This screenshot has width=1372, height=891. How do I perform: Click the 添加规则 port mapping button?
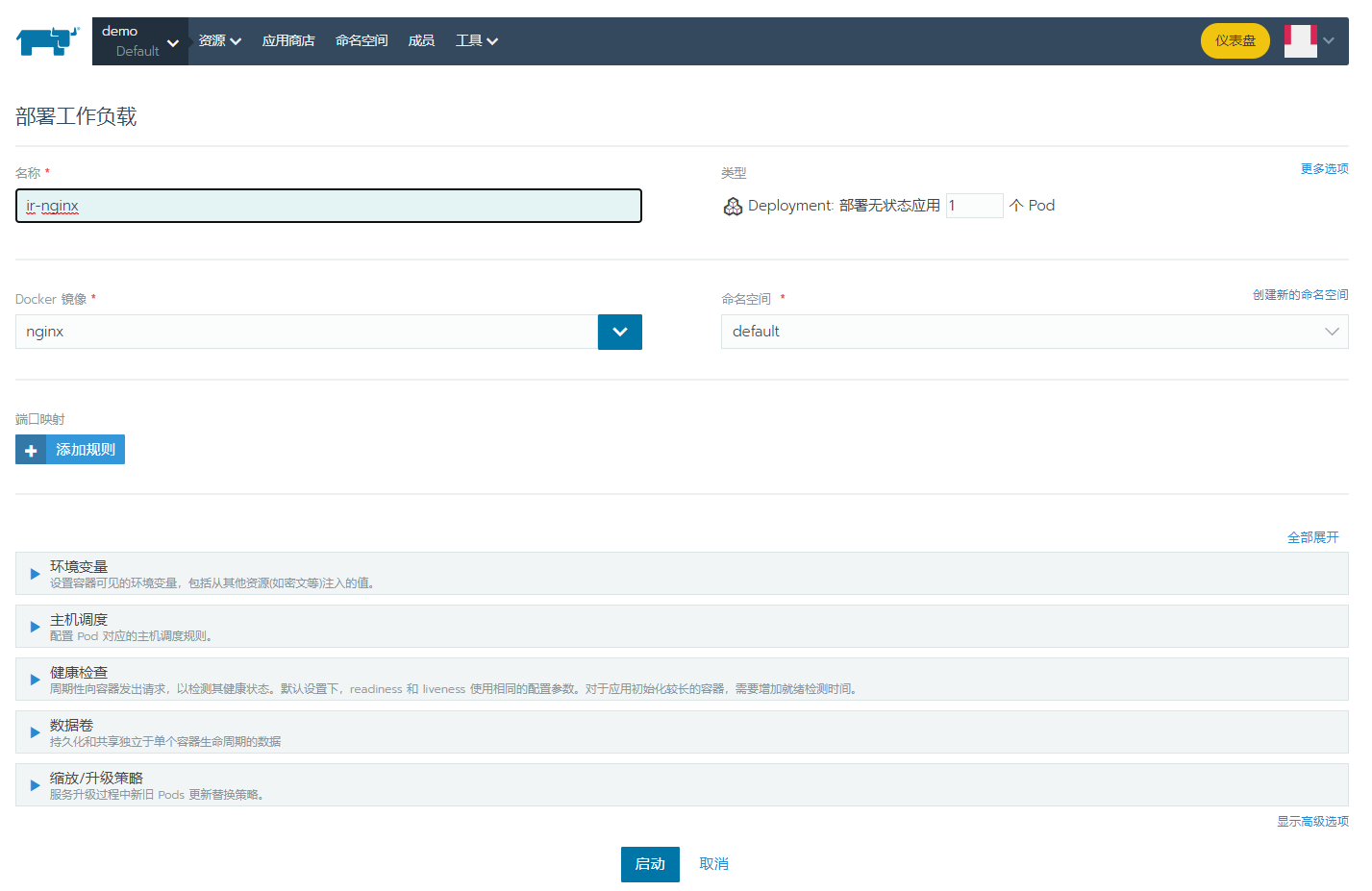click(x=70, y=450)
